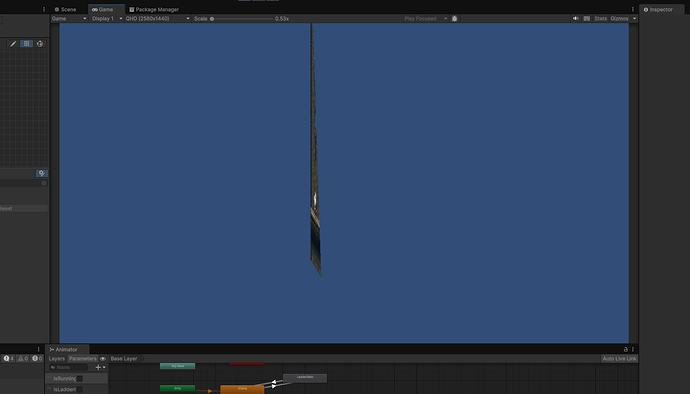The width and height of the screenshot is (690, 394).
Task: Check the IsRunning parameter checkbox
Action: (x=80, y=379)
